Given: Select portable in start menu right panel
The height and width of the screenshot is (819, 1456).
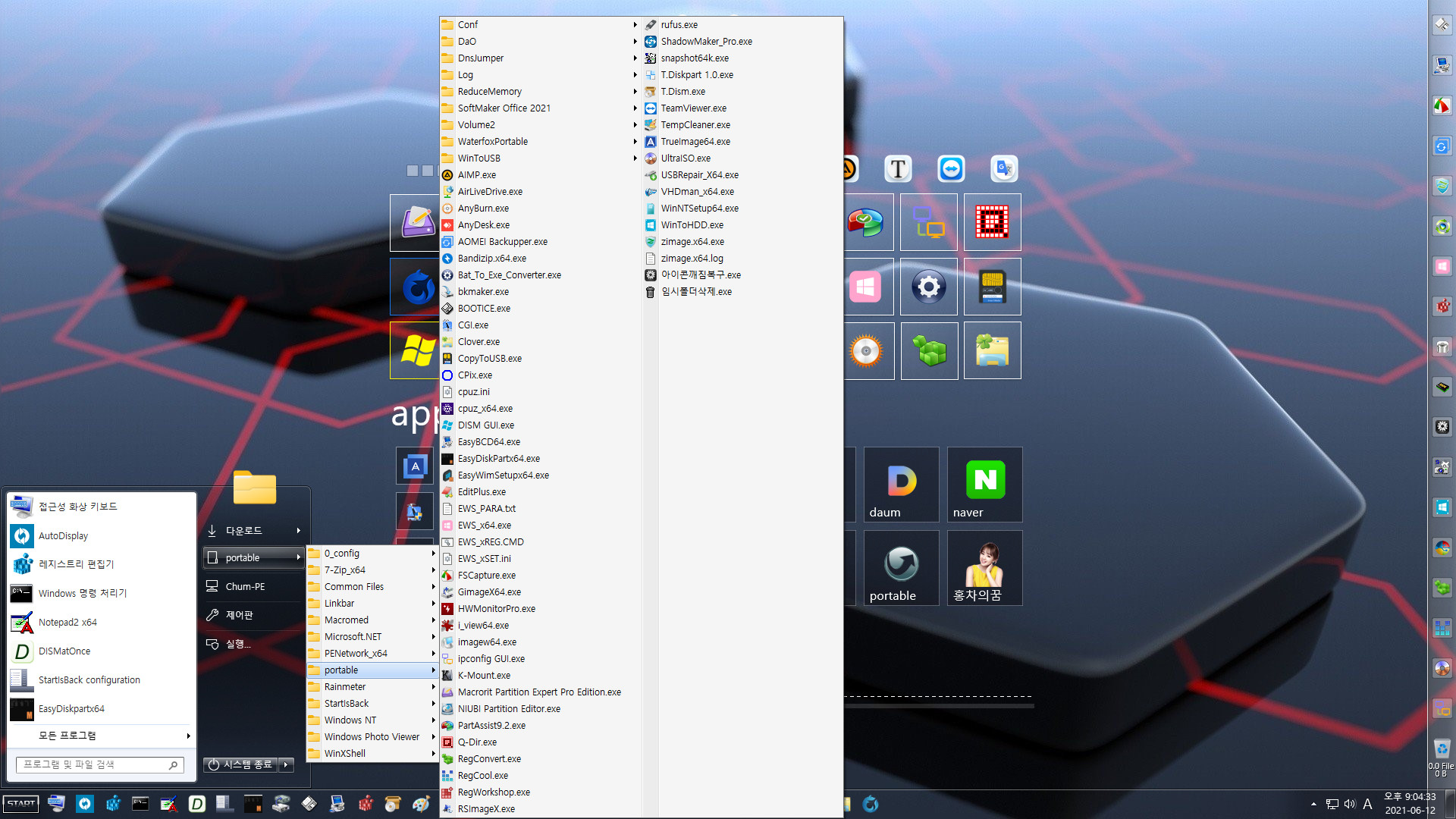Looking at the screenshot, I should click(x=254, y=557).
